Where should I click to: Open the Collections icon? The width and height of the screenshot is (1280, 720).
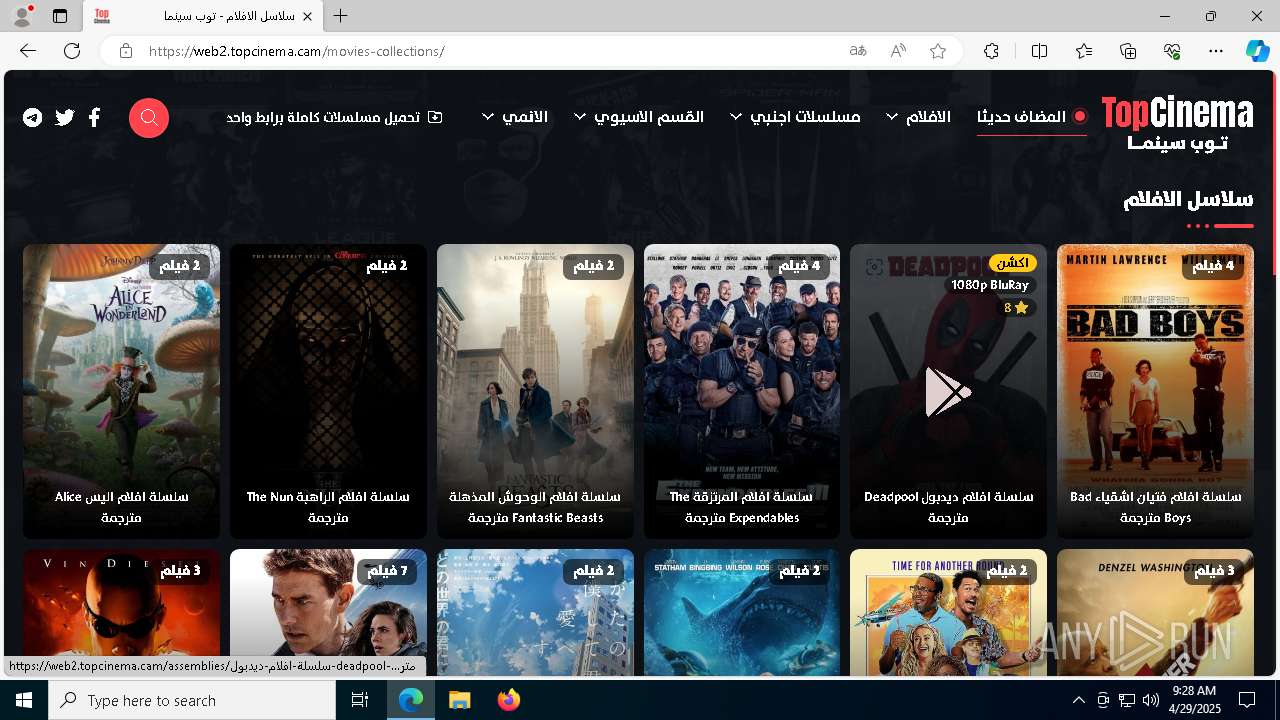tap(1128, 51)
